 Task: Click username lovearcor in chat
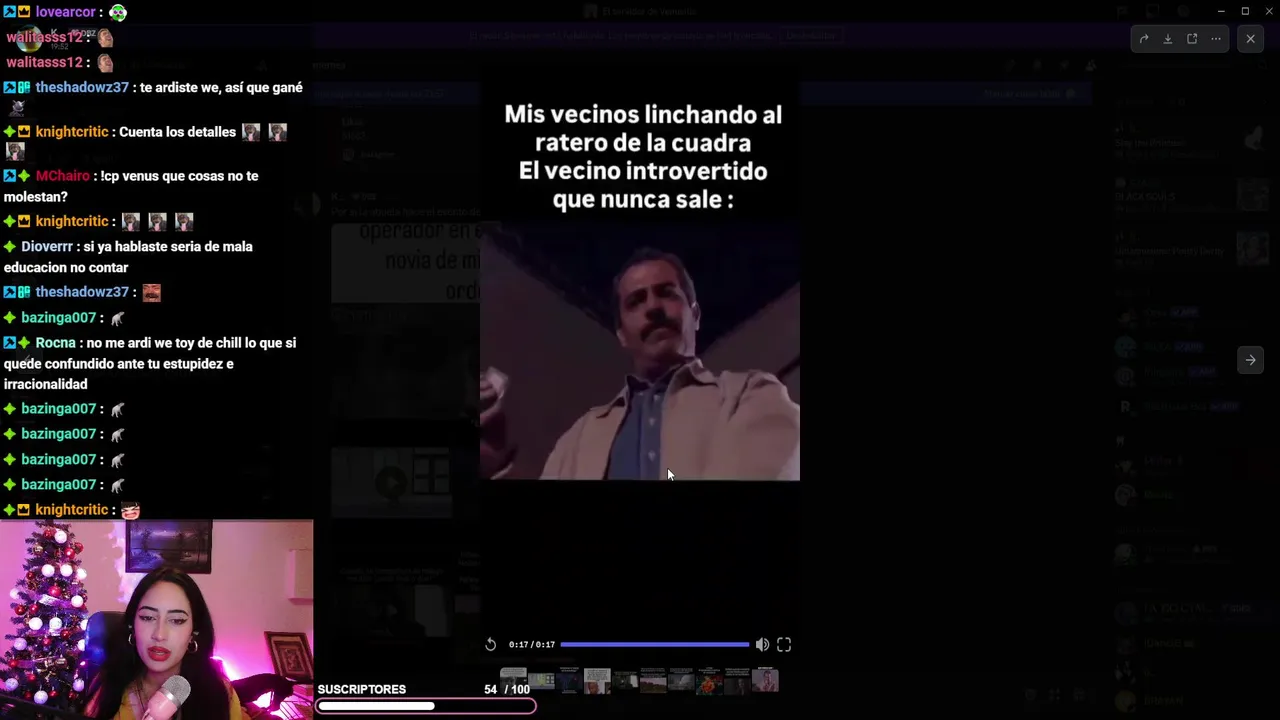point(65,12)
